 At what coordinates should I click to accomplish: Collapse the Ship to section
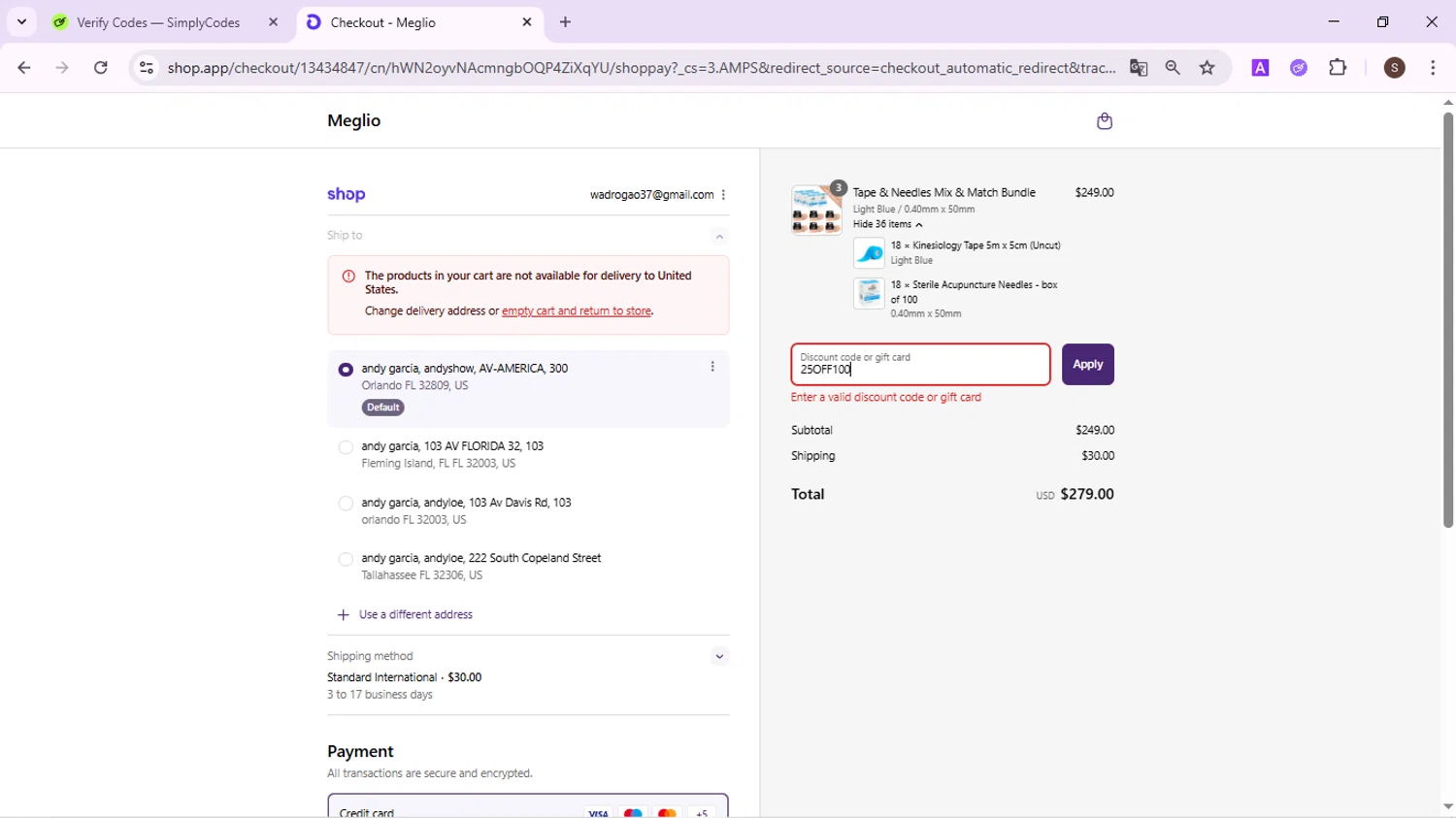[x=719, y=237]
